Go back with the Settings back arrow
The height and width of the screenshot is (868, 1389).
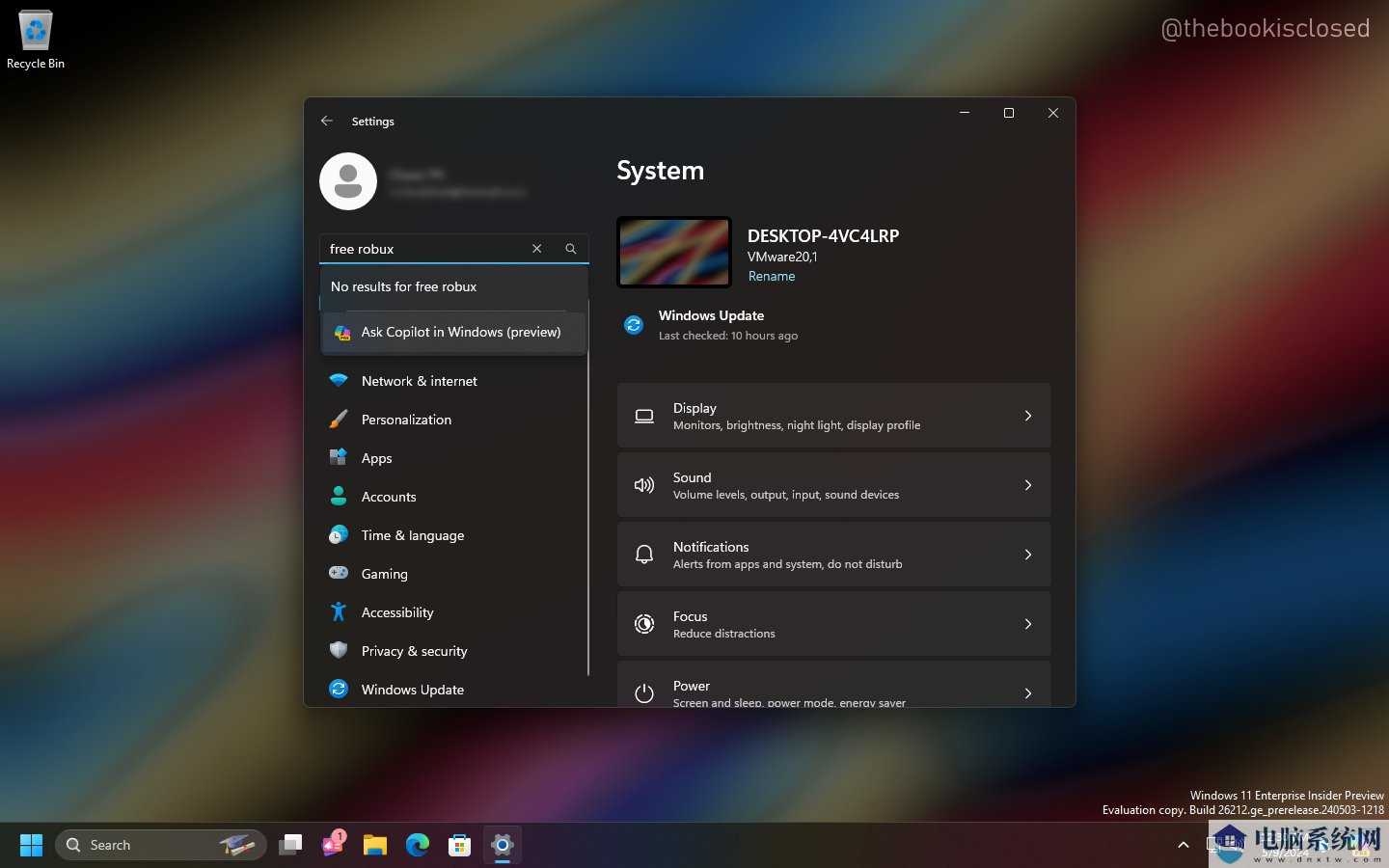[327, 121]
